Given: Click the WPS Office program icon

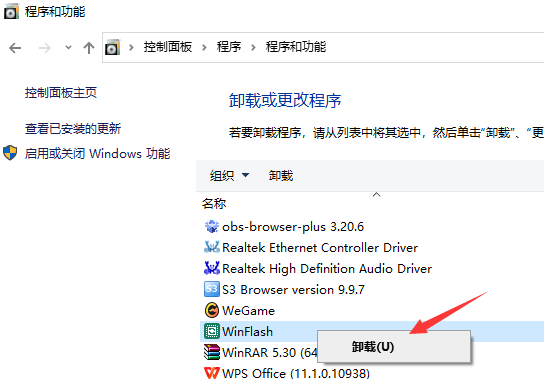Looking at the screenshot, I should pyautogui.click(x=212, y=373).
